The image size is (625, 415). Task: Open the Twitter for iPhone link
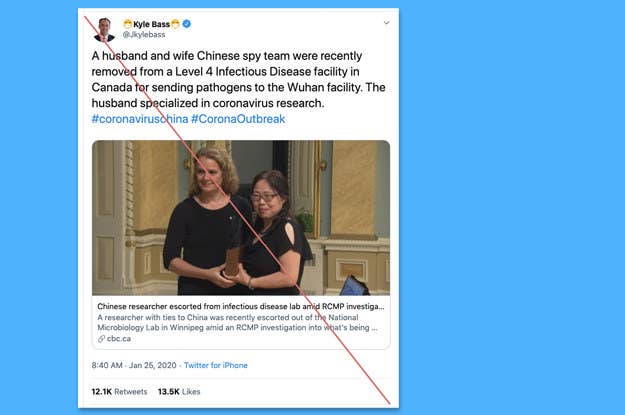[x=216, y=365]
